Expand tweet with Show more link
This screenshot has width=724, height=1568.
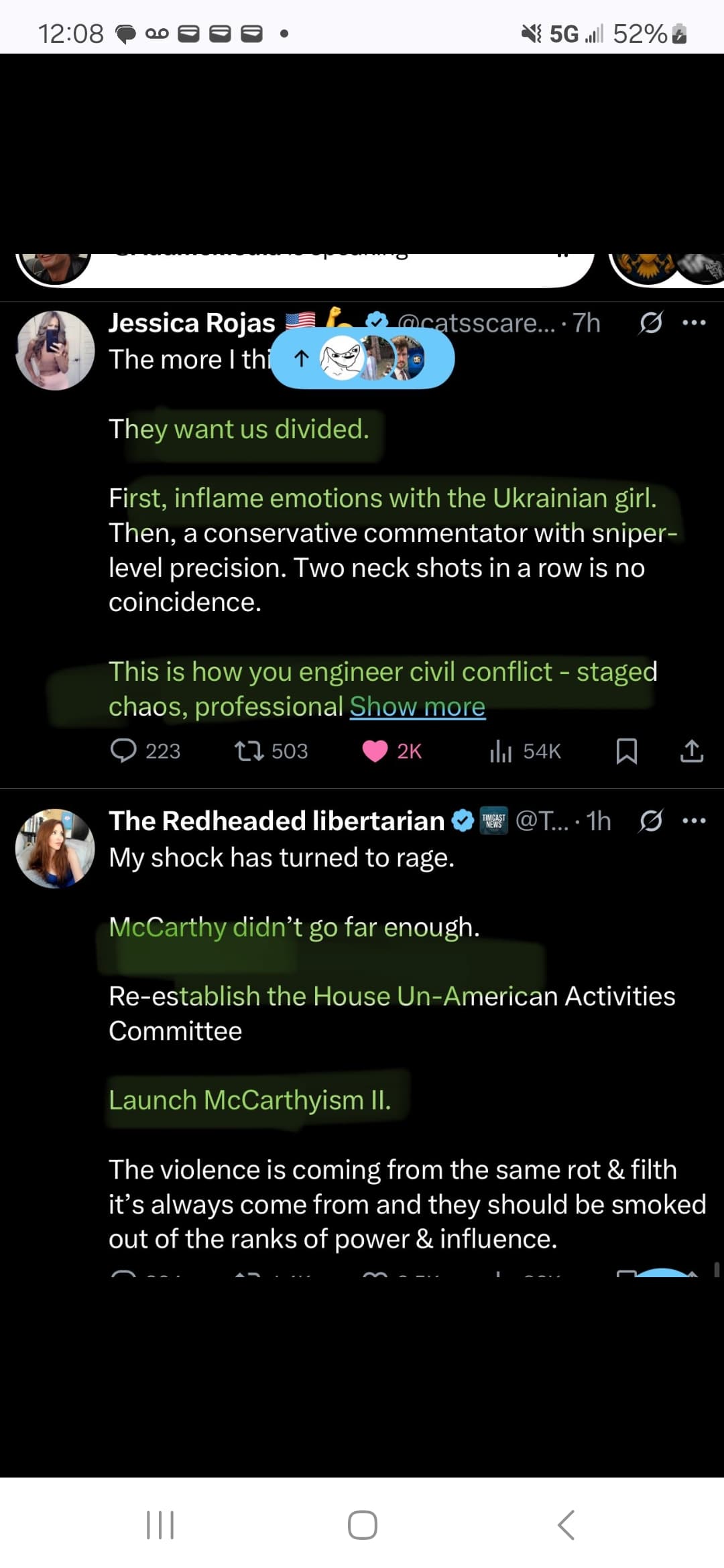click(417, 706)
